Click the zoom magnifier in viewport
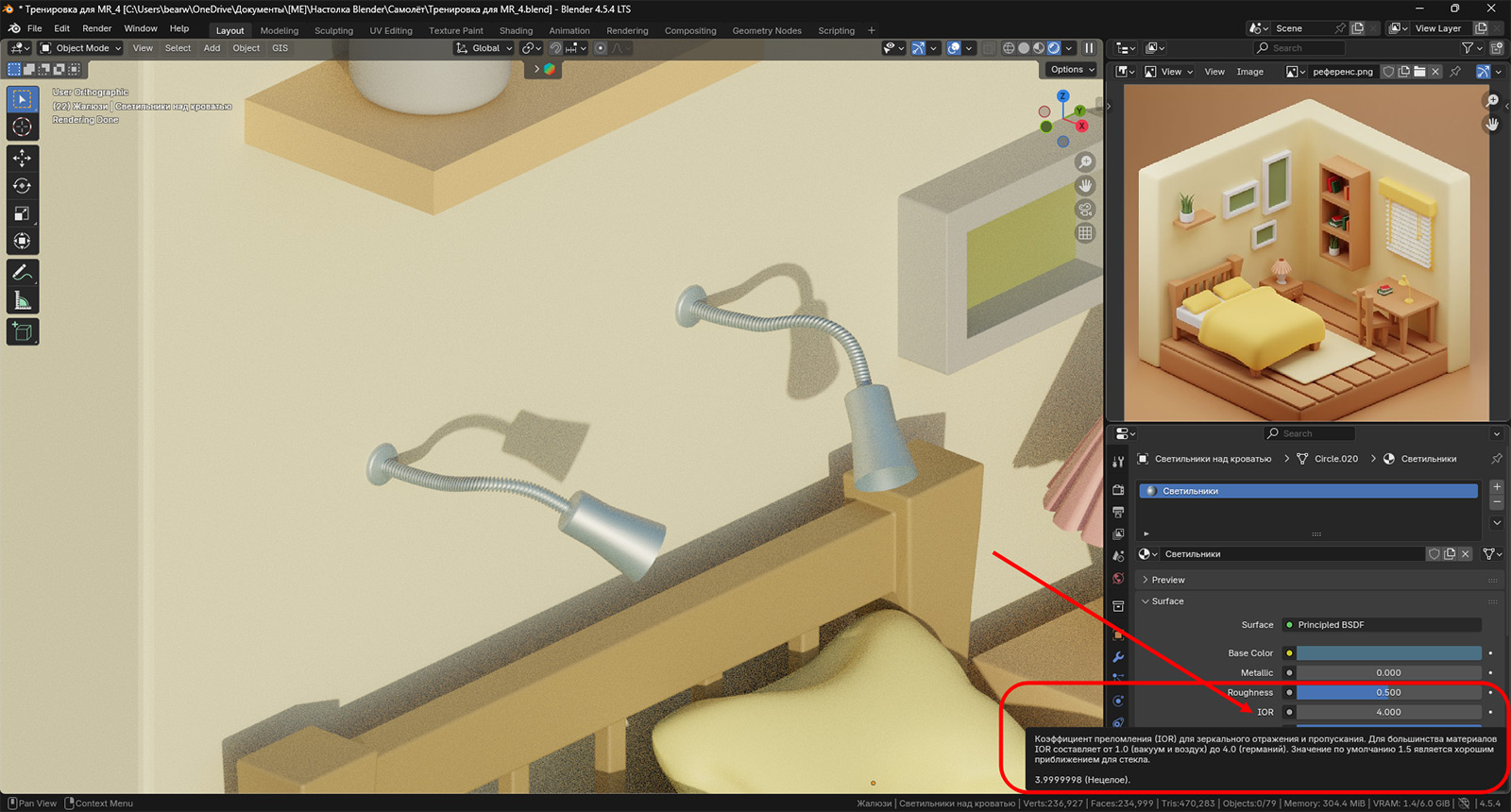The width and height of the screenshot is (1511, 812). click(x=1086, y=162)
